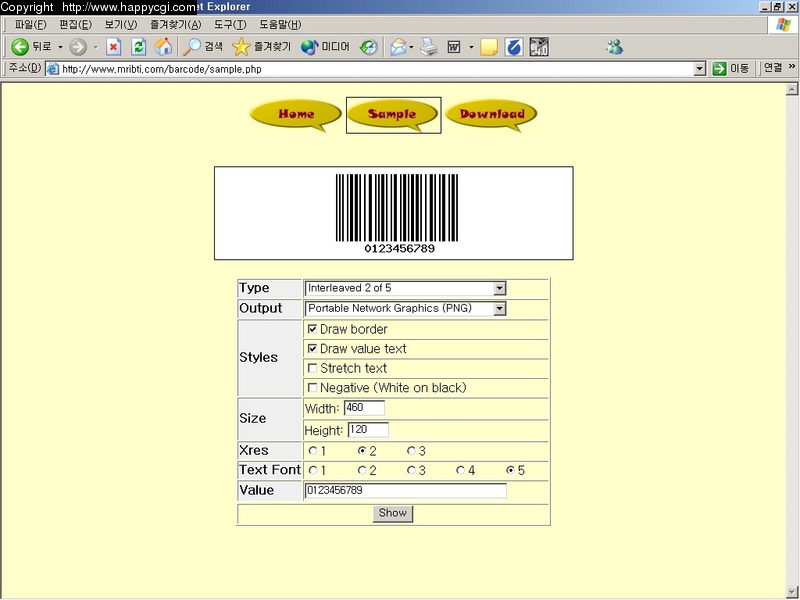
Task: Open the 도움말(H) Help menu
Action: point(280,24)
